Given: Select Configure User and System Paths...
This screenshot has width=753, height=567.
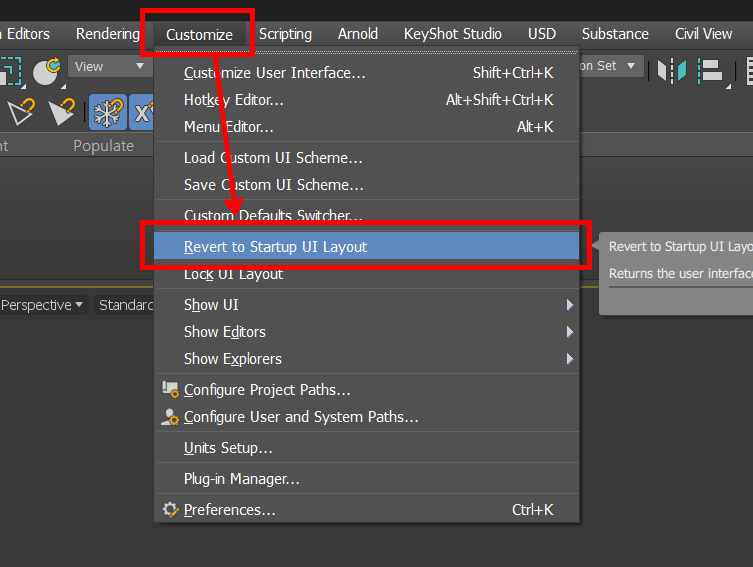Looking at the screenshot, I should pyautogui.click(x=367, y=417).
